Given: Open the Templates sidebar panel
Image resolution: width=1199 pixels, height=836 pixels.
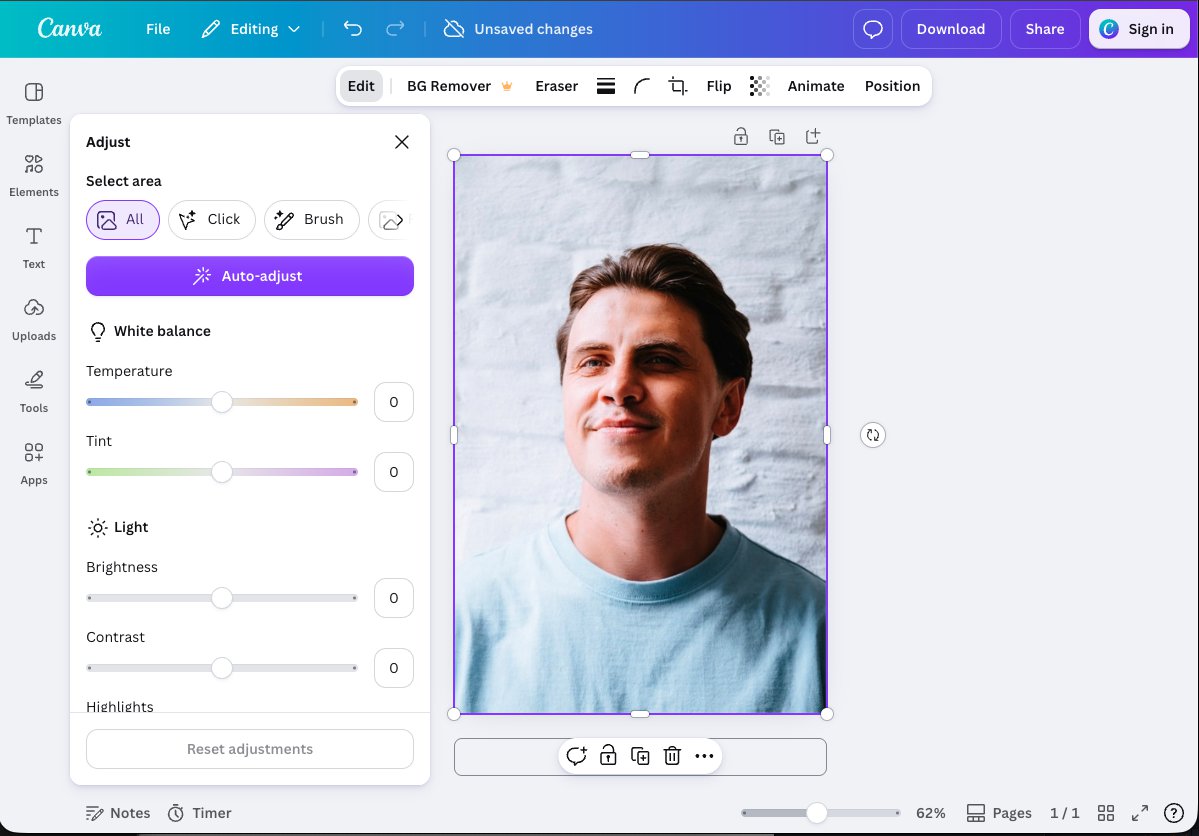Looking at the screenshot, I should point(34,103).
